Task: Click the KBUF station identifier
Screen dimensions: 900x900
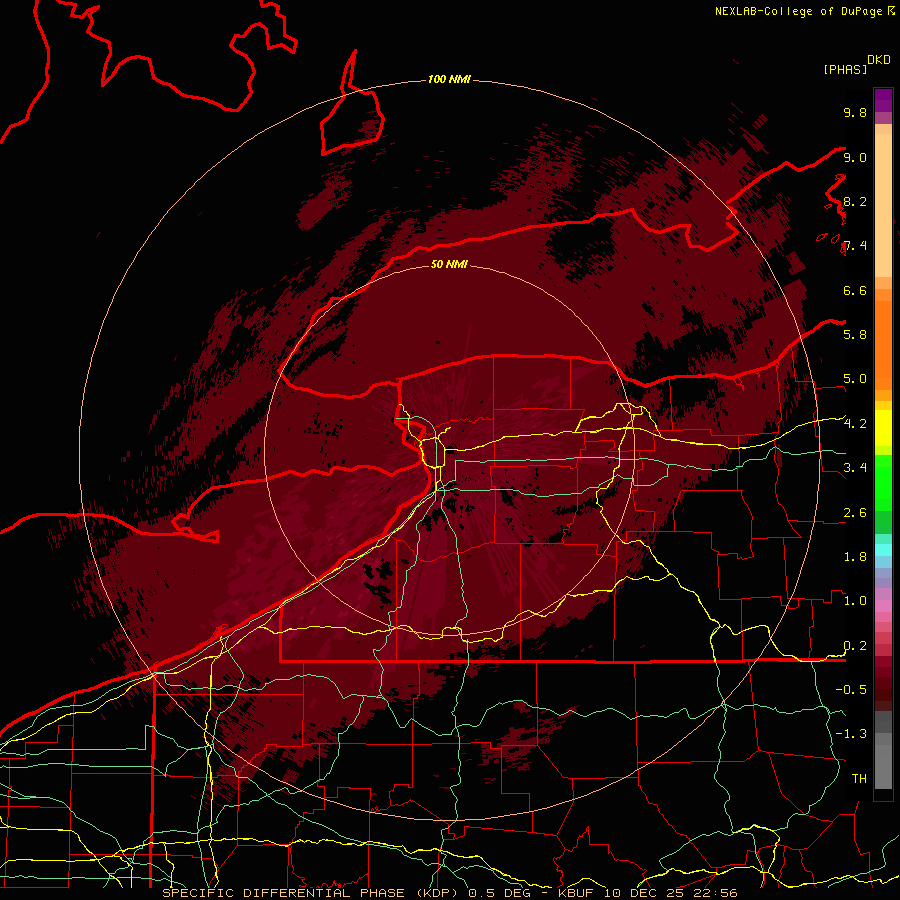Action: pyautogui.click(x=576, y=893)
